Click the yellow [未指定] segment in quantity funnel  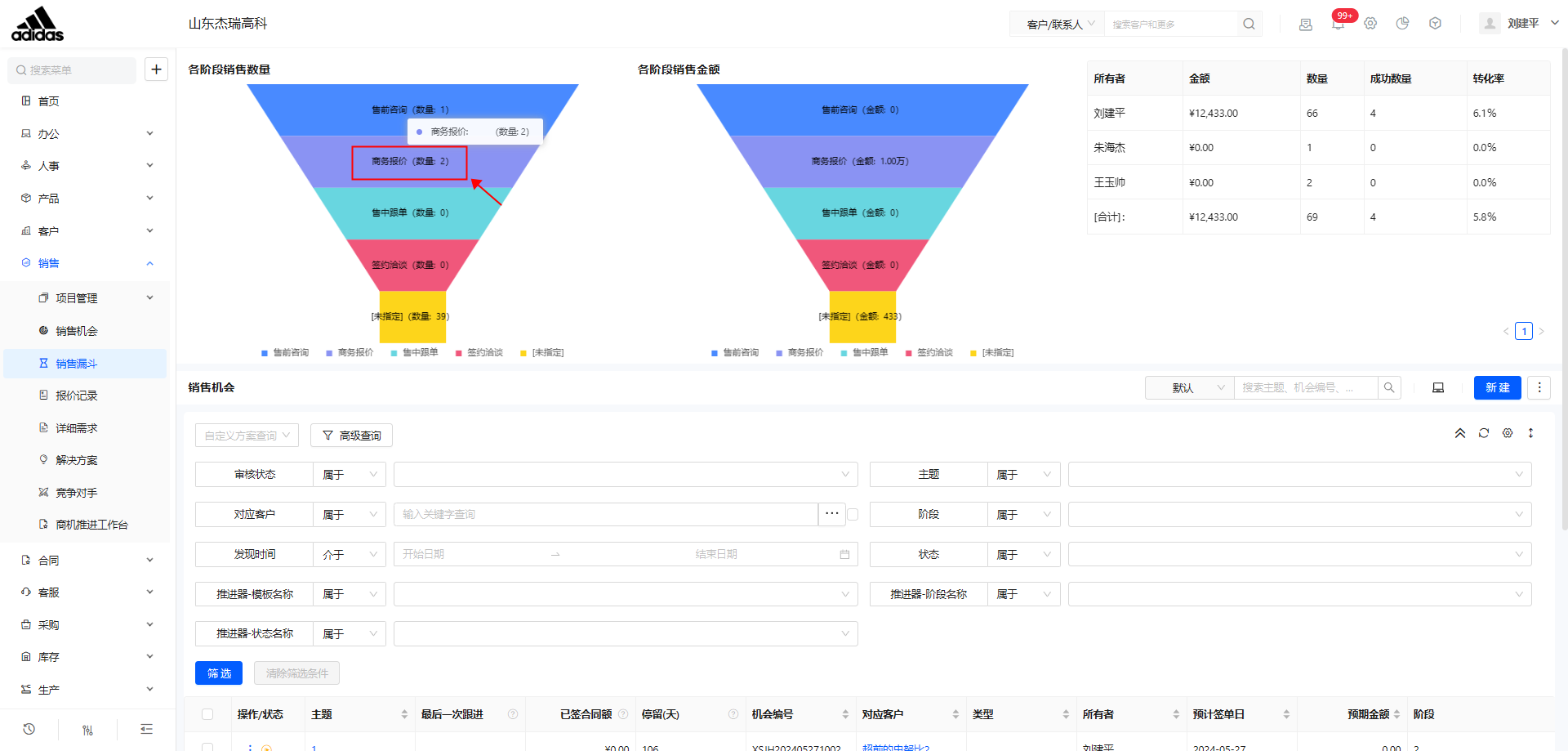point(412,316)
